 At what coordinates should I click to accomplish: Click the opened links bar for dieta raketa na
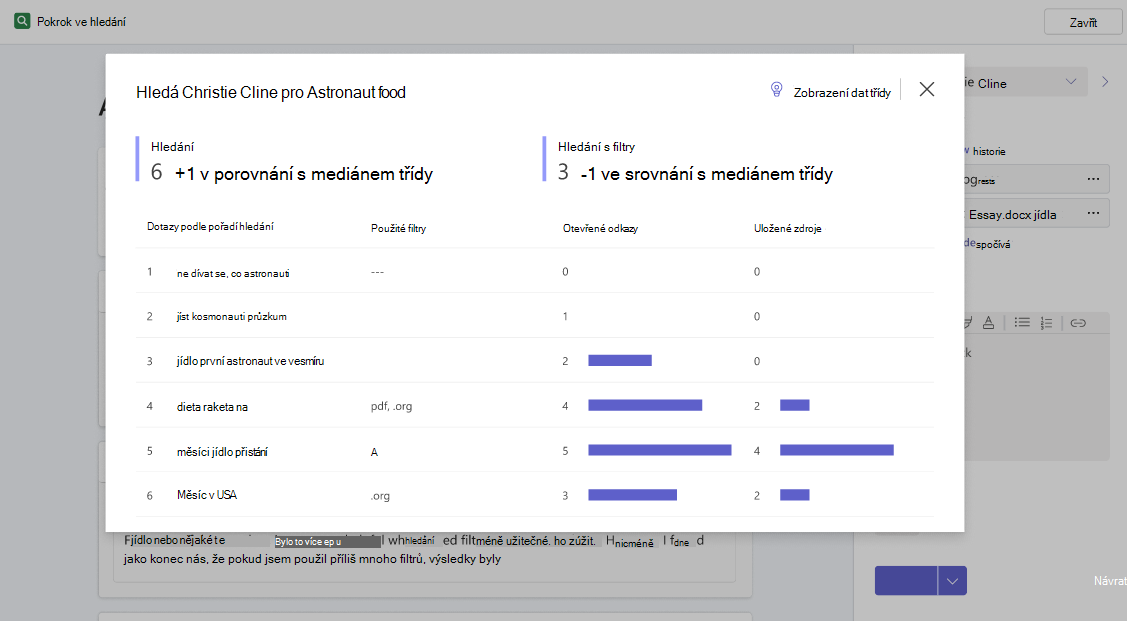645,405
